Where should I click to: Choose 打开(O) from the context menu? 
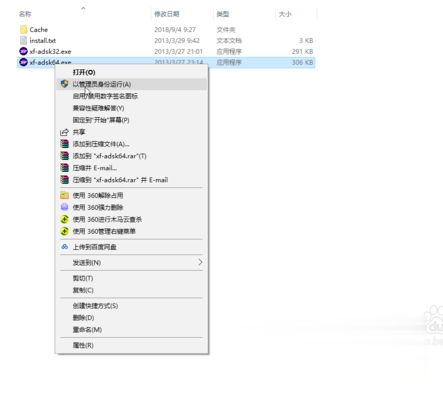pos(132,72)
